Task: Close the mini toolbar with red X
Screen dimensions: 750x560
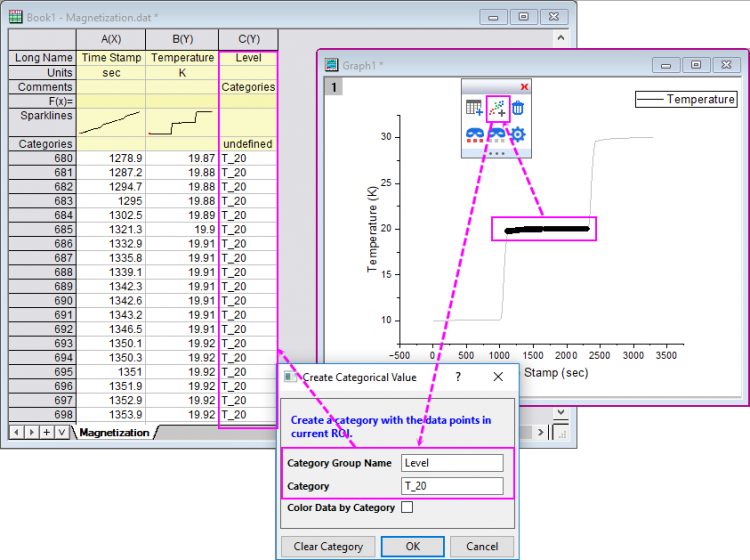Action: [524, 87]
